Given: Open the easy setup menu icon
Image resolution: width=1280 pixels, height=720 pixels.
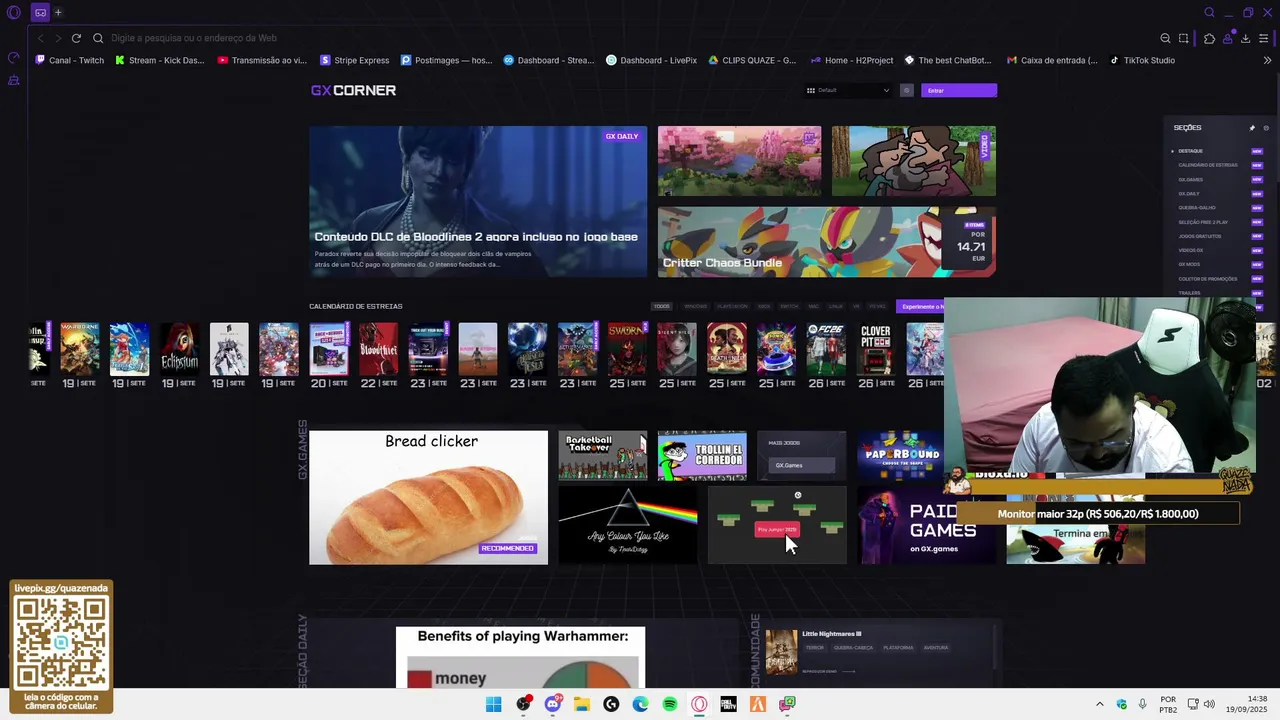Looking at the screenshot, I should 1264,38.
